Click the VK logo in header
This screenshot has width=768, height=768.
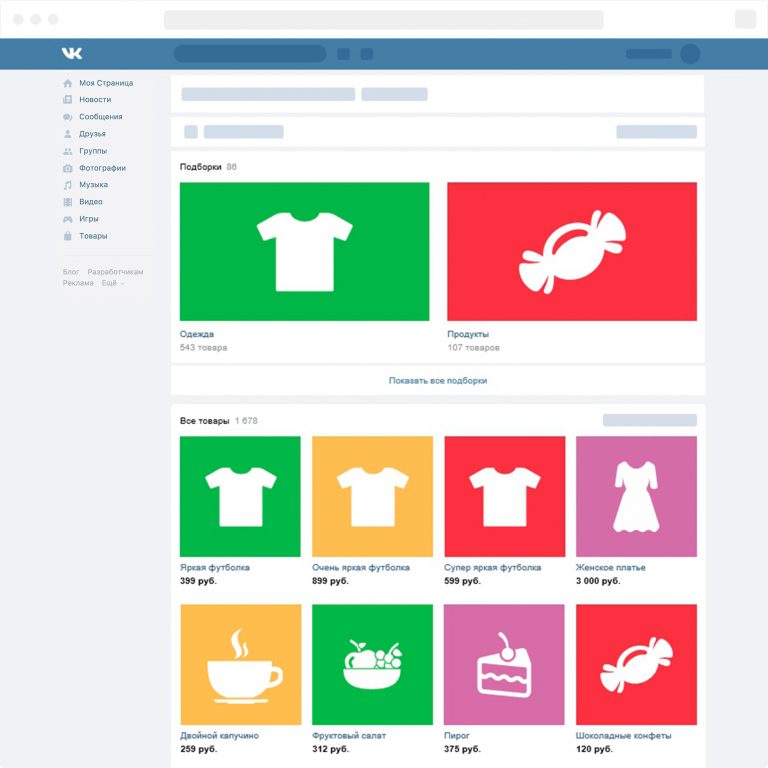coord(71,53)
